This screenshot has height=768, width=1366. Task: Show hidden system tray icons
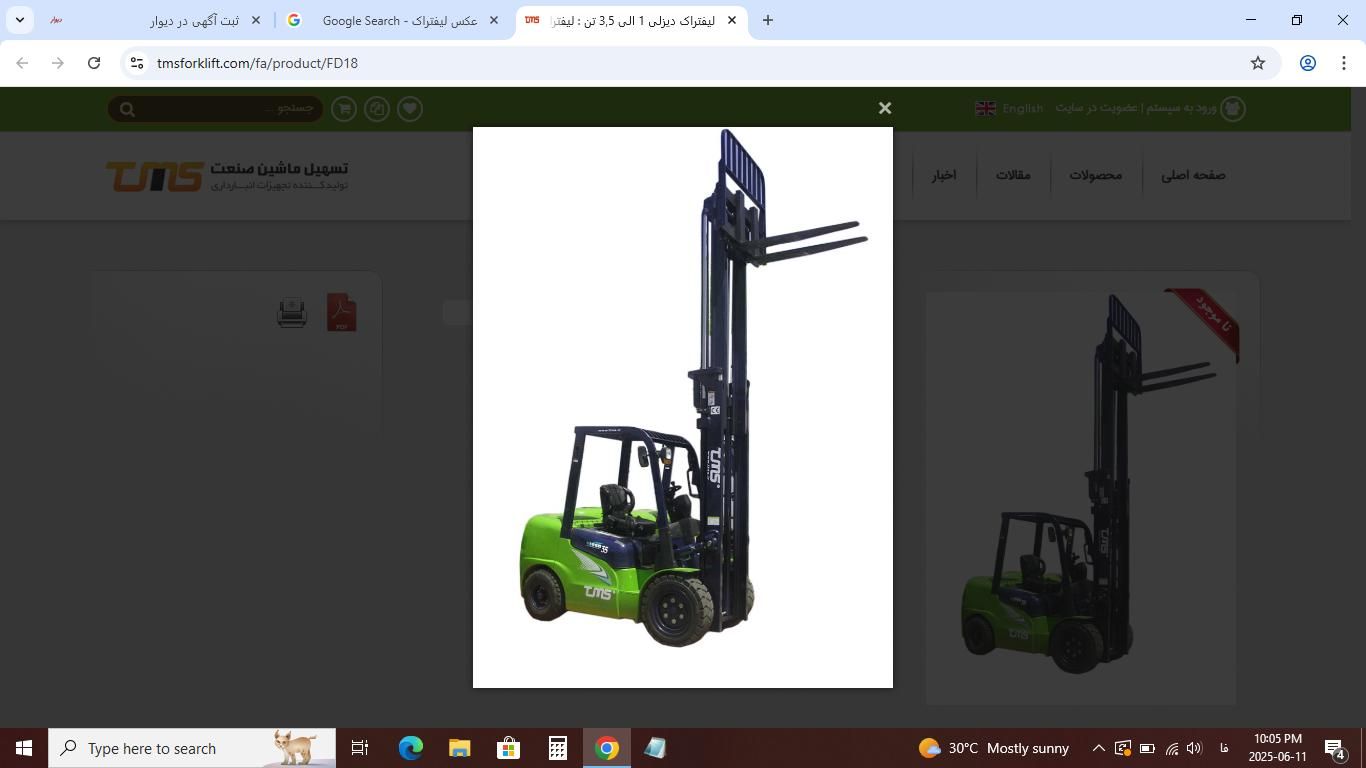point(1098,748)
